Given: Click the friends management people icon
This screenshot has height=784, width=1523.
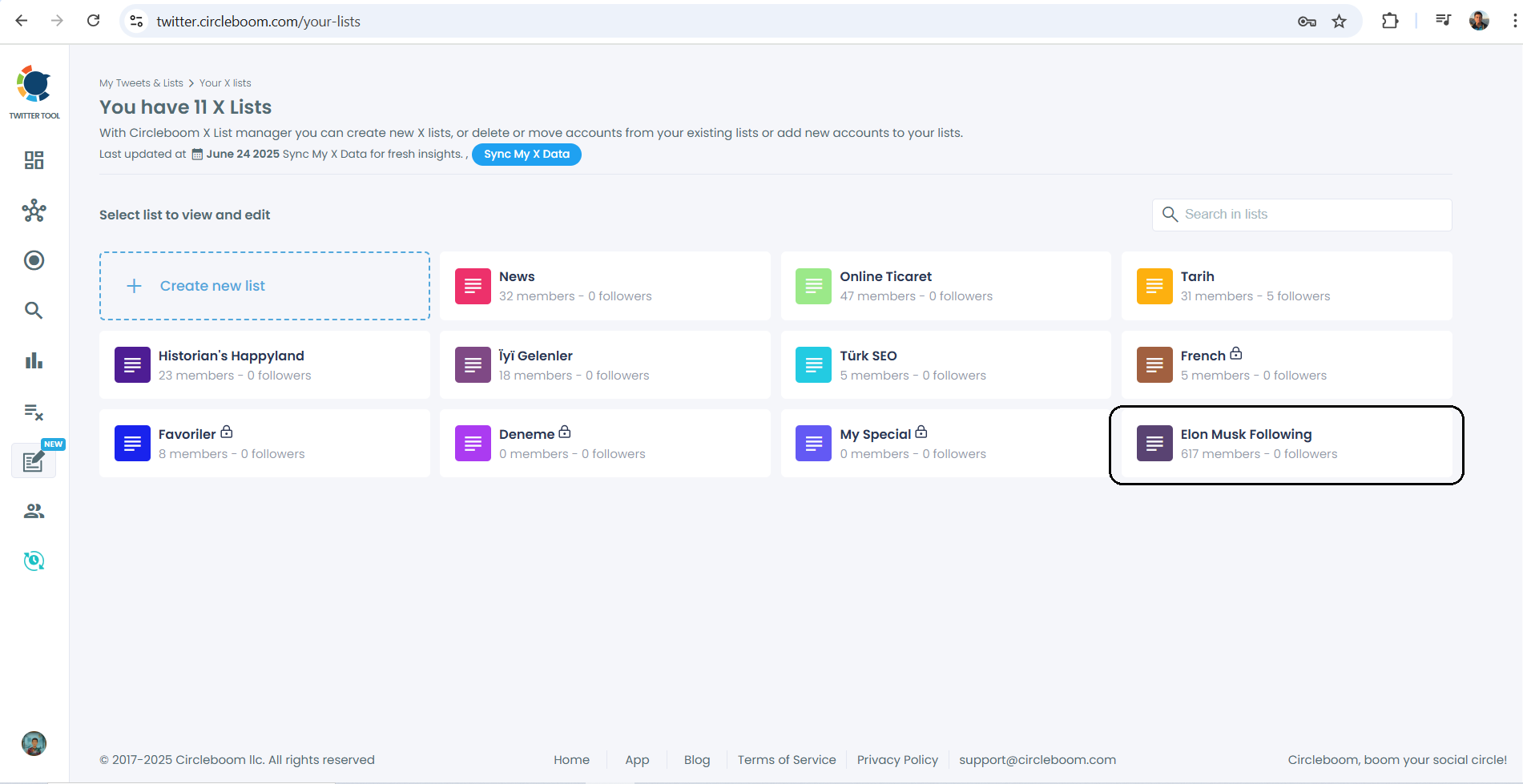Looking at the screenshot, I should [x=34, y=511].
